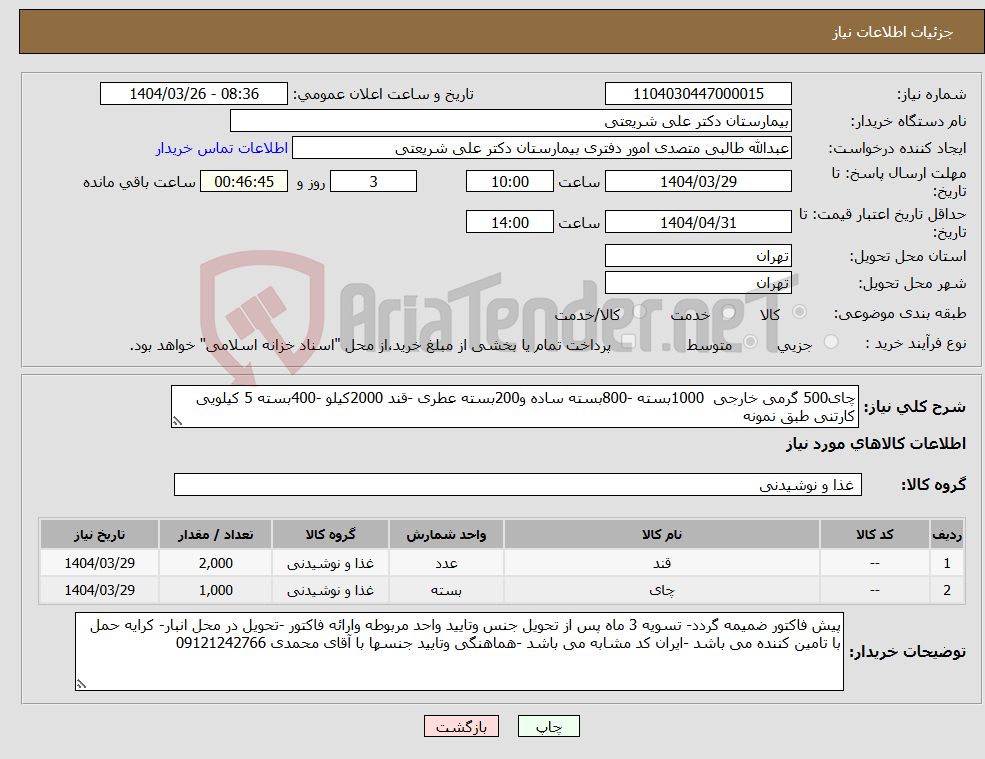Click the تعداد / مقدار column header
Image resolution: width=985 pixels, height=759 pixels.
[x=215, y=535]
